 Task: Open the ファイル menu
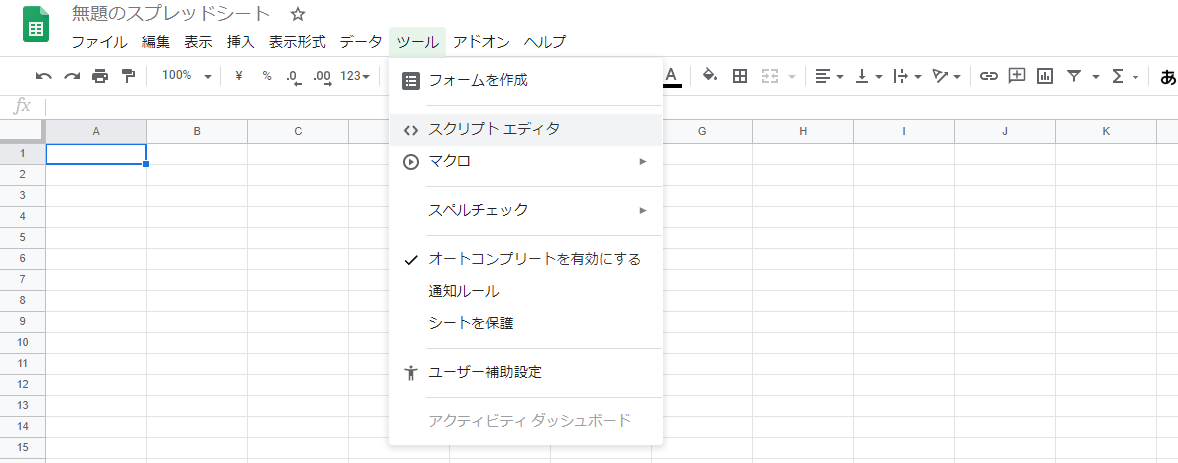click(99, 42)
